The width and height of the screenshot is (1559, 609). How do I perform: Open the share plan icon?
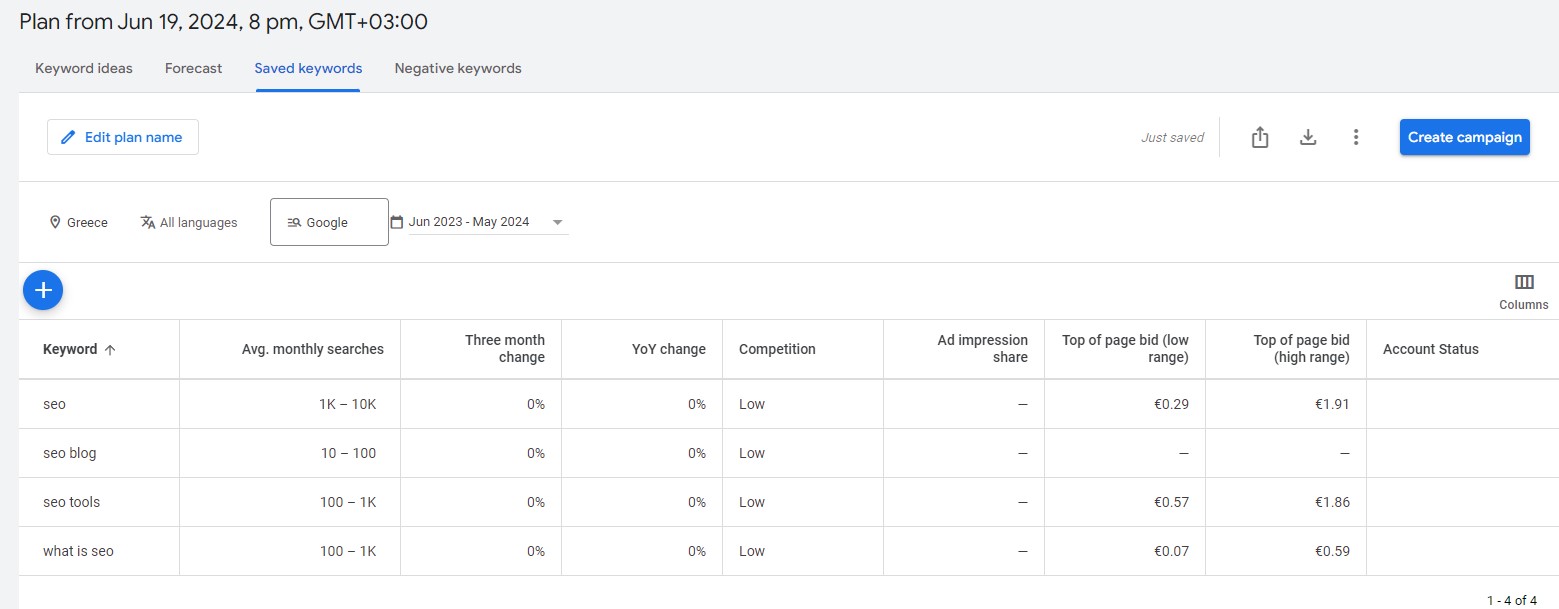tap(1260, 138)
